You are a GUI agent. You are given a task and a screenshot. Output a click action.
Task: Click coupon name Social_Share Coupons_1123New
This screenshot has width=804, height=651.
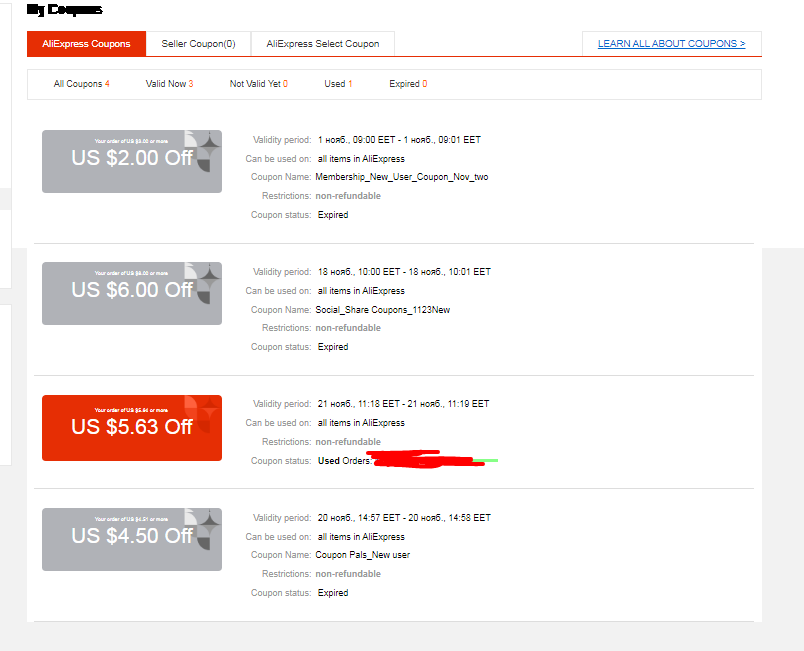coord(383,310)
